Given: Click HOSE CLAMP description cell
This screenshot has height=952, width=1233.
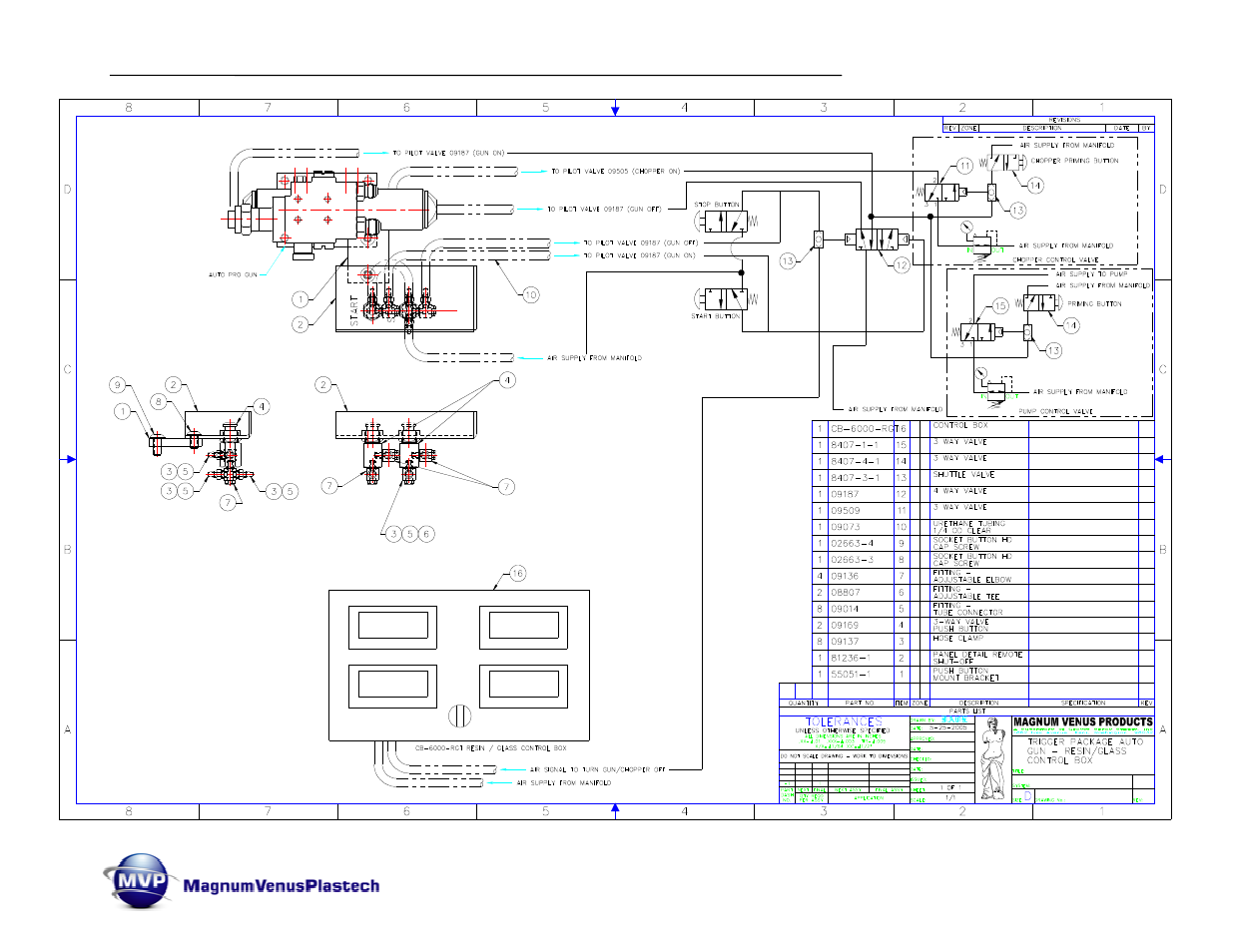Looking at the screenshot, I should (956, 639).
